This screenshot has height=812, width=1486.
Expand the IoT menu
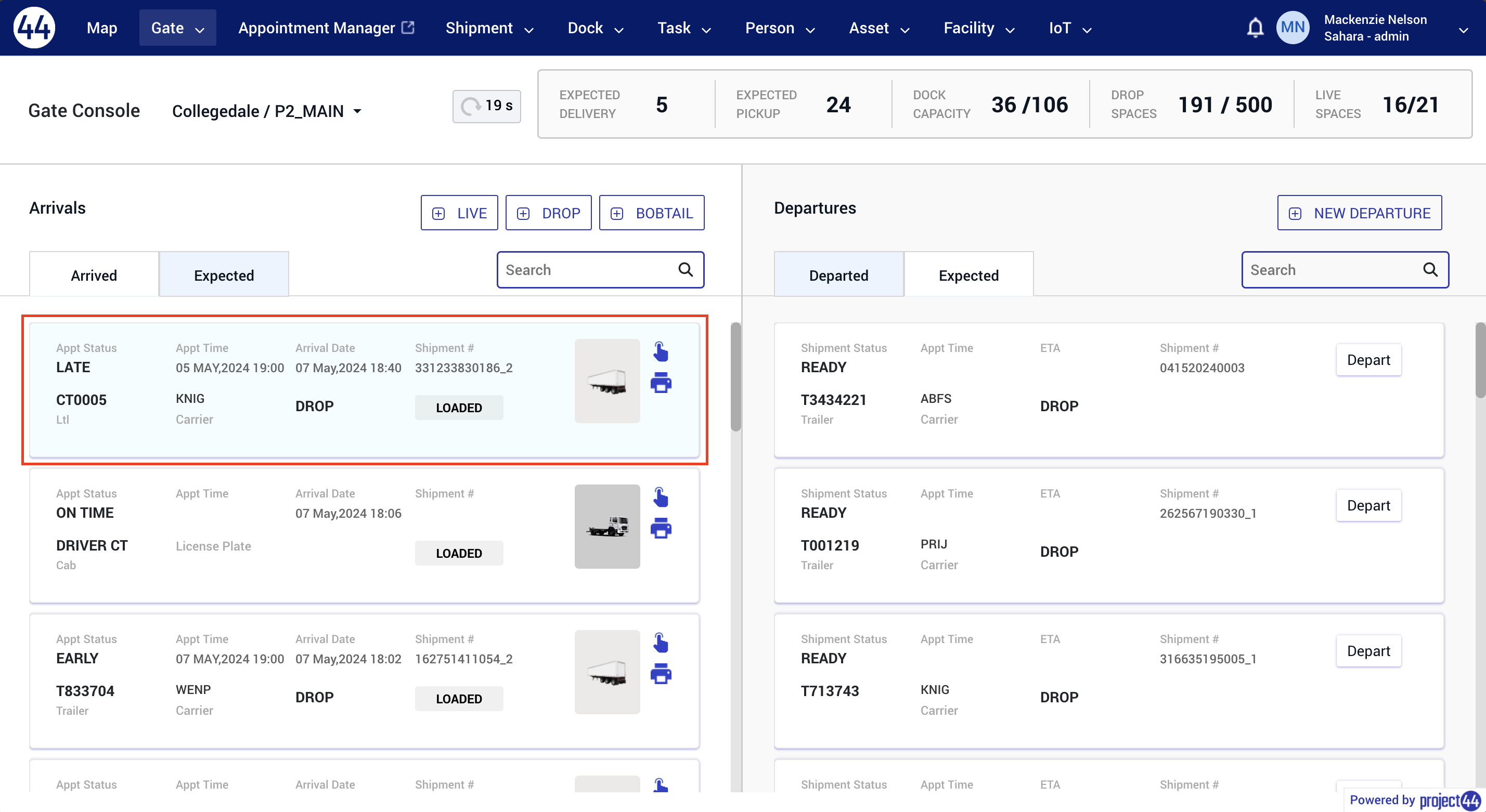coord(1069,28)
